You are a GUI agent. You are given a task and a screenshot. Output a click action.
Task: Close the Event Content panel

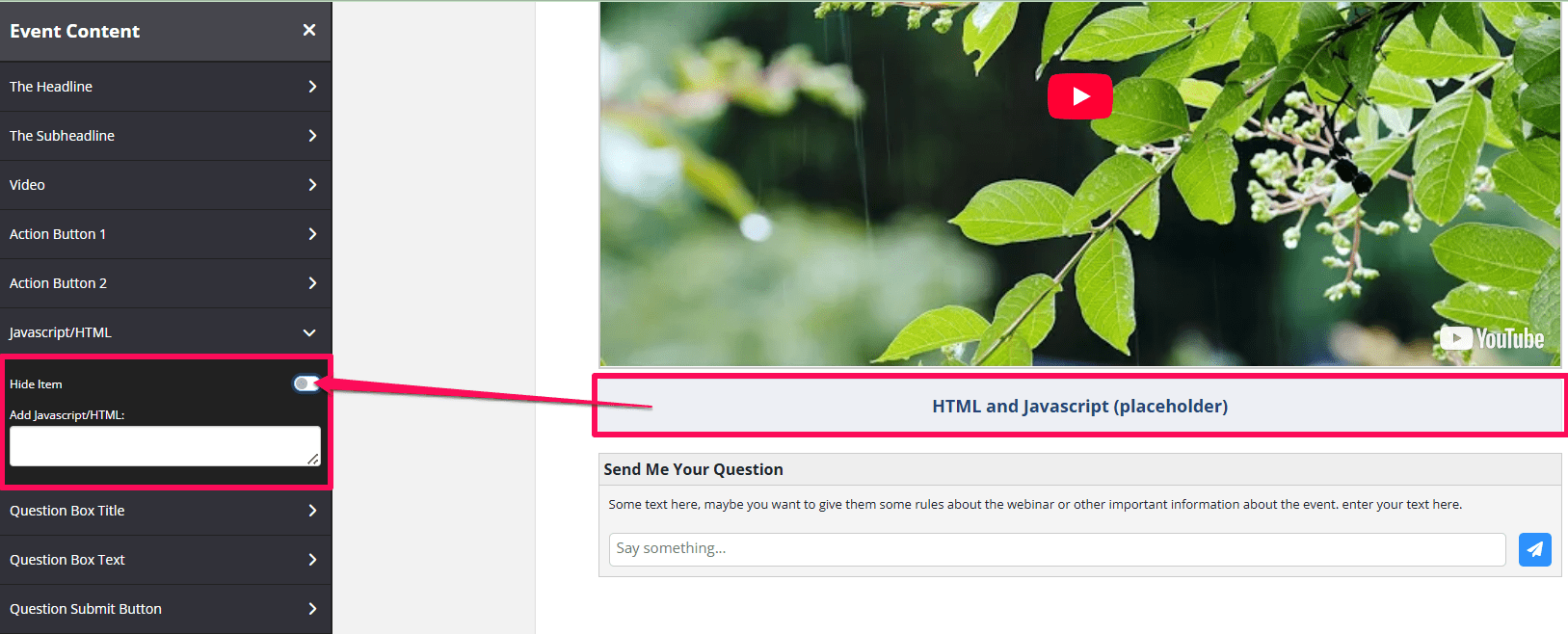(x=309, y=30)
